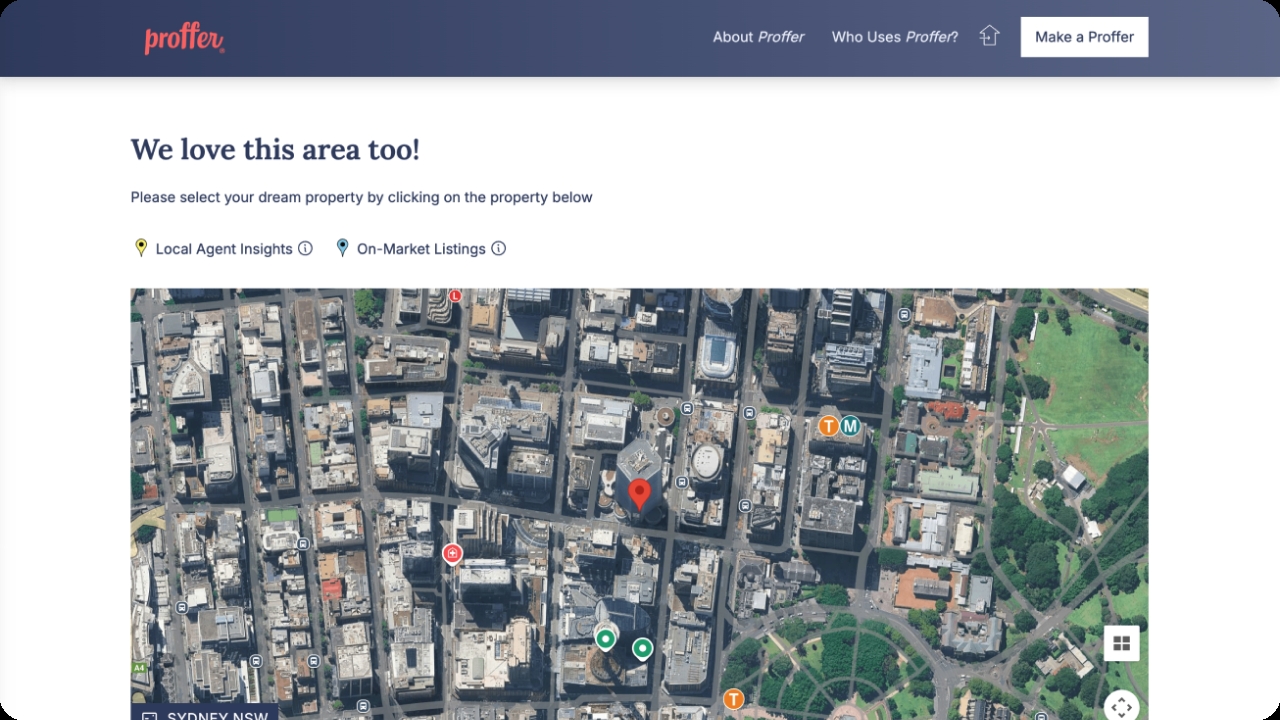The image size is (1280, 720).
Task: Click the home icon in the header
Action: (989, 36)
